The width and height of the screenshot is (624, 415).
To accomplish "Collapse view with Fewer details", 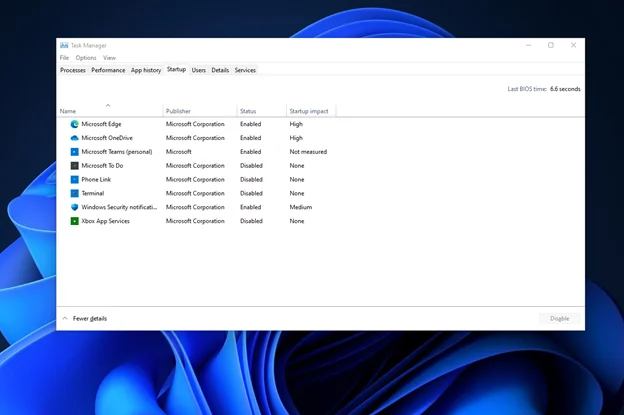I will (85, 319).
